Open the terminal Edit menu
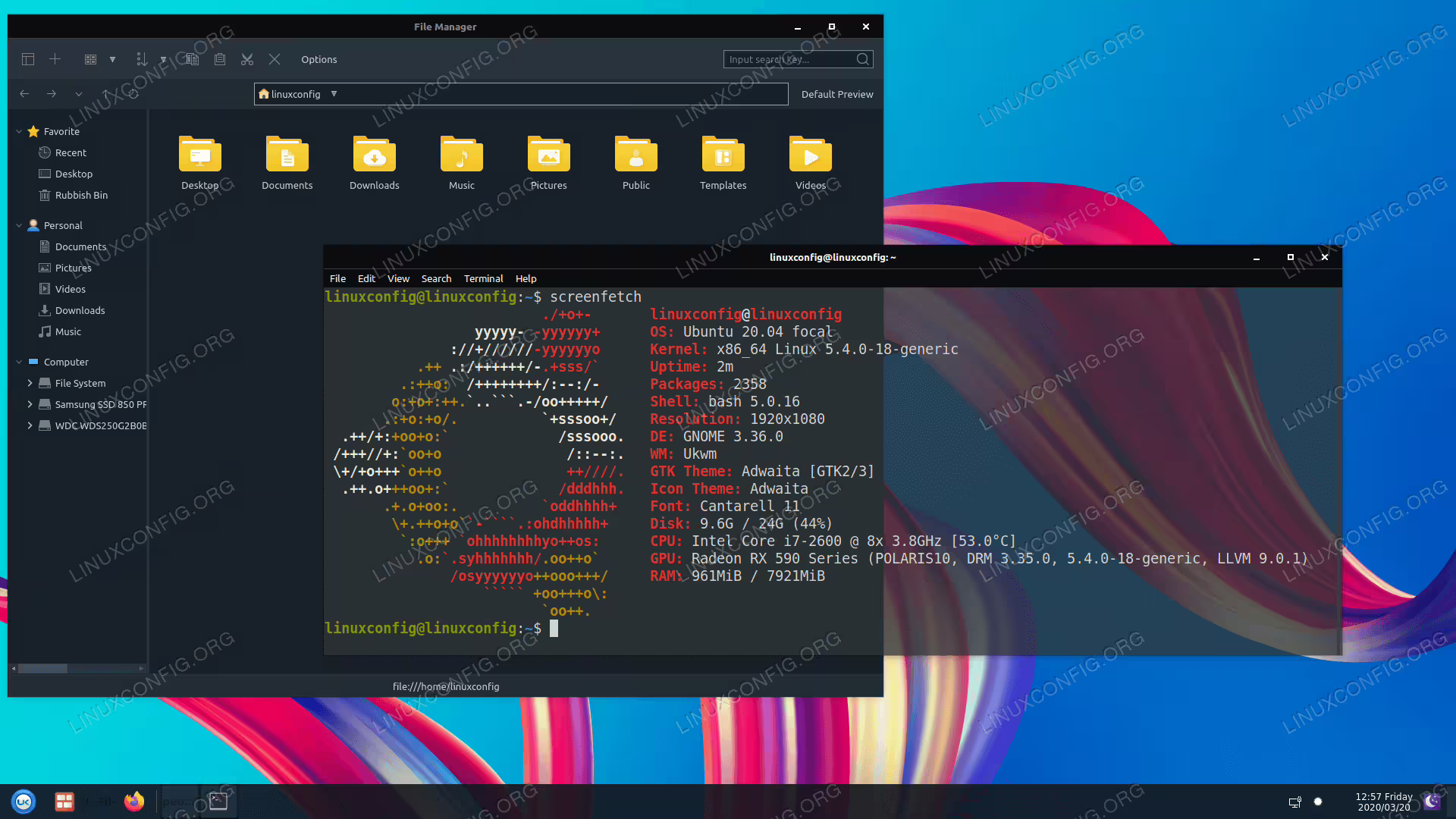Screen dimensions: 1456x819 (x=366, y=278)
